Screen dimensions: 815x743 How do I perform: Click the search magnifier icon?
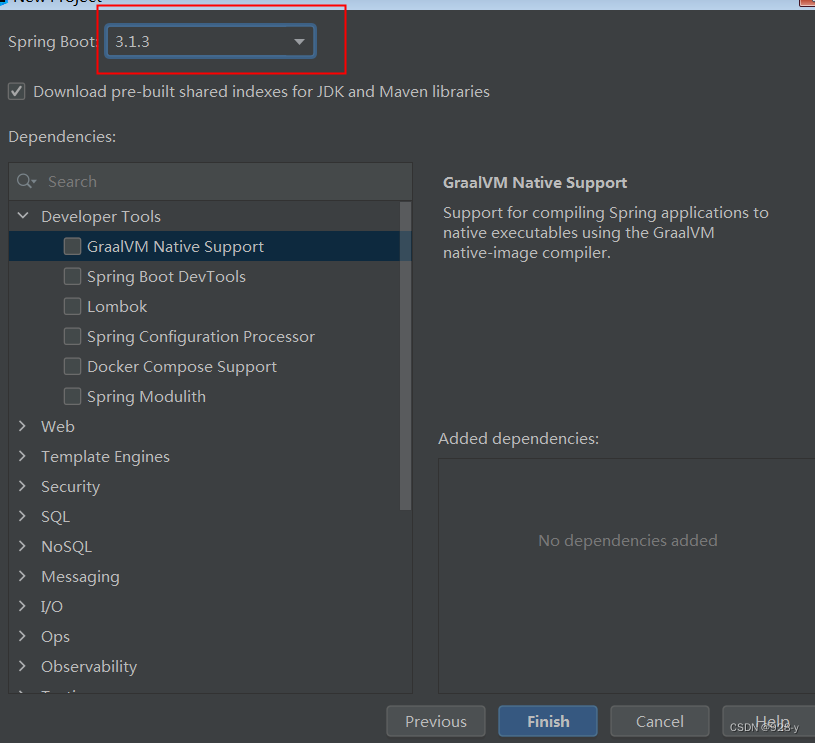coord(26,181)
